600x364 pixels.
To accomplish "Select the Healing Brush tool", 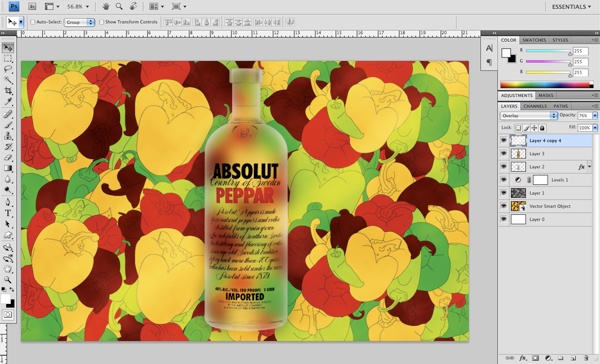I will [8, 114].
